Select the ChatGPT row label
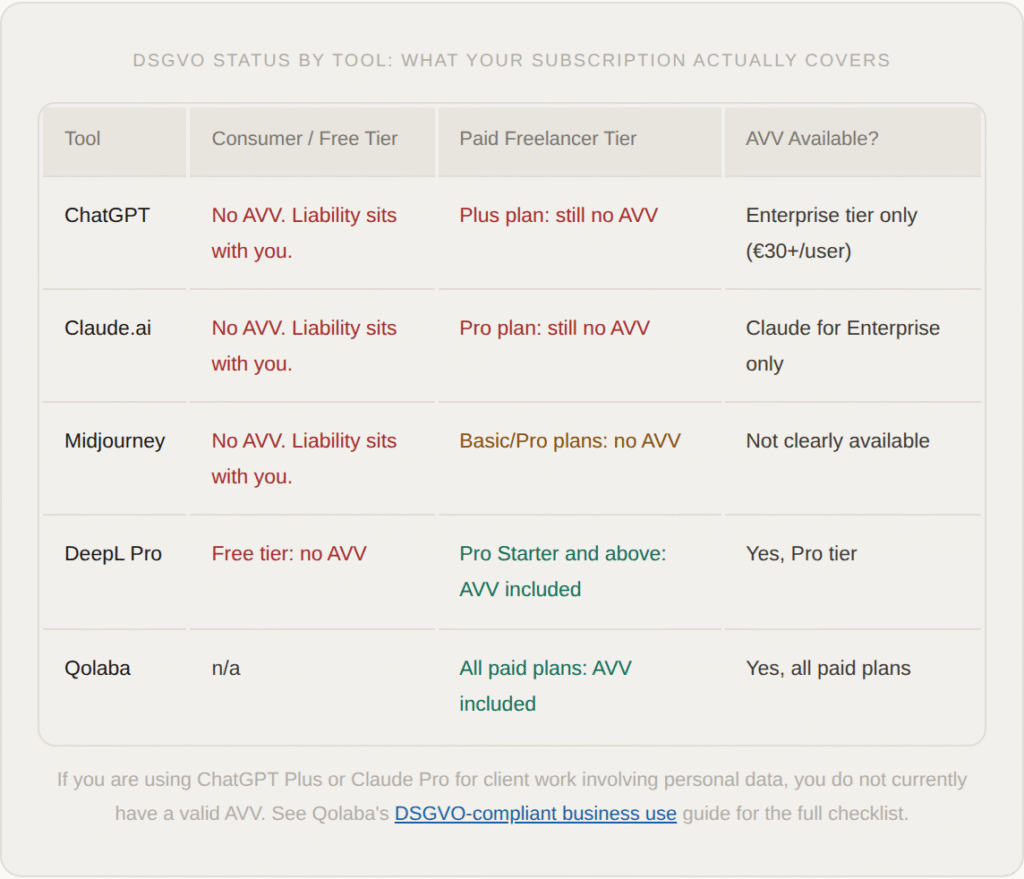The width and height of the screenshot is (1024, 879). tap(107, 215)
